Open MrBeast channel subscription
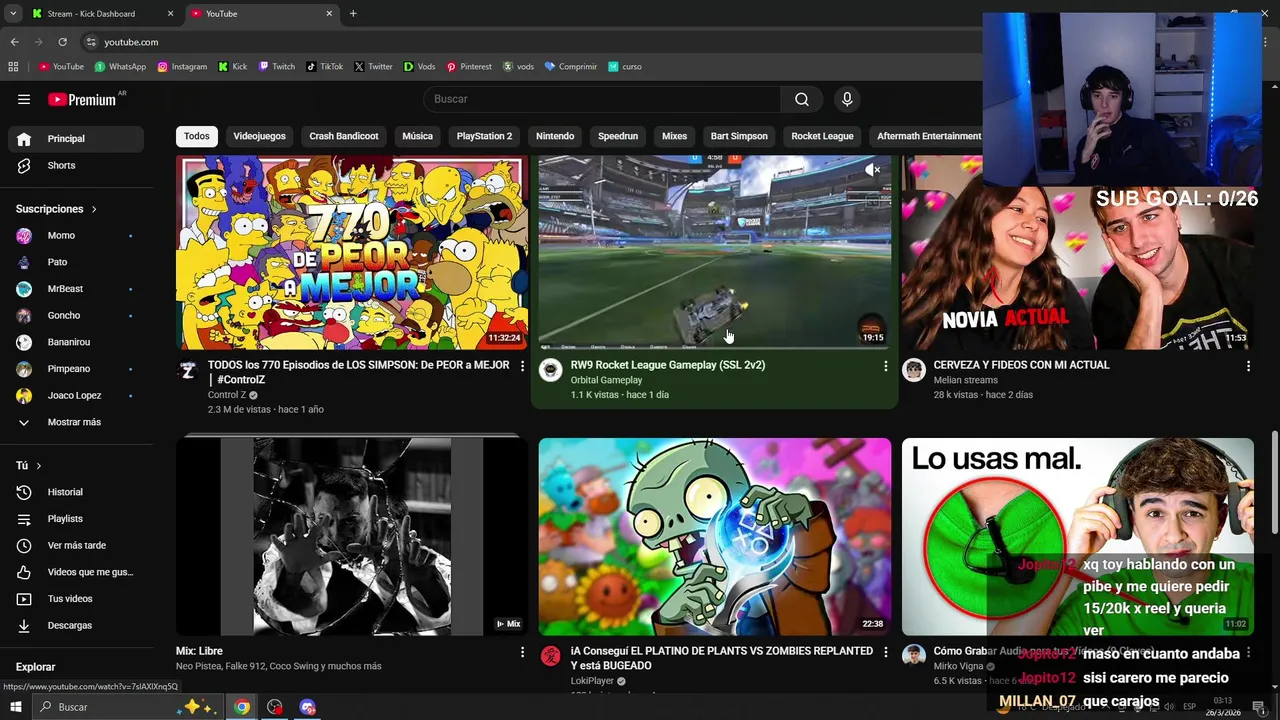Viewport: 1280px width, 720px height. click(76, 289)
